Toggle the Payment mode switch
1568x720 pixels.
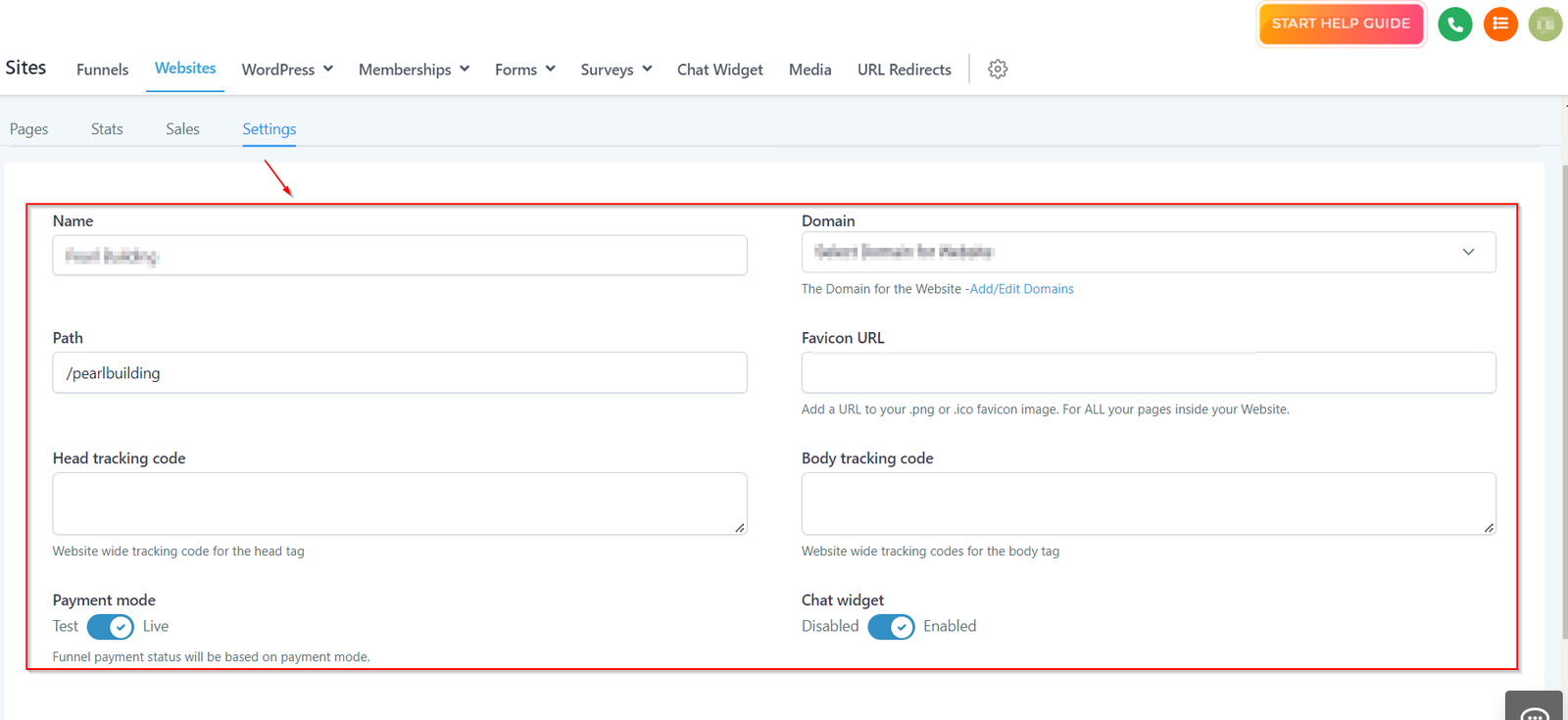pos(110,627)
